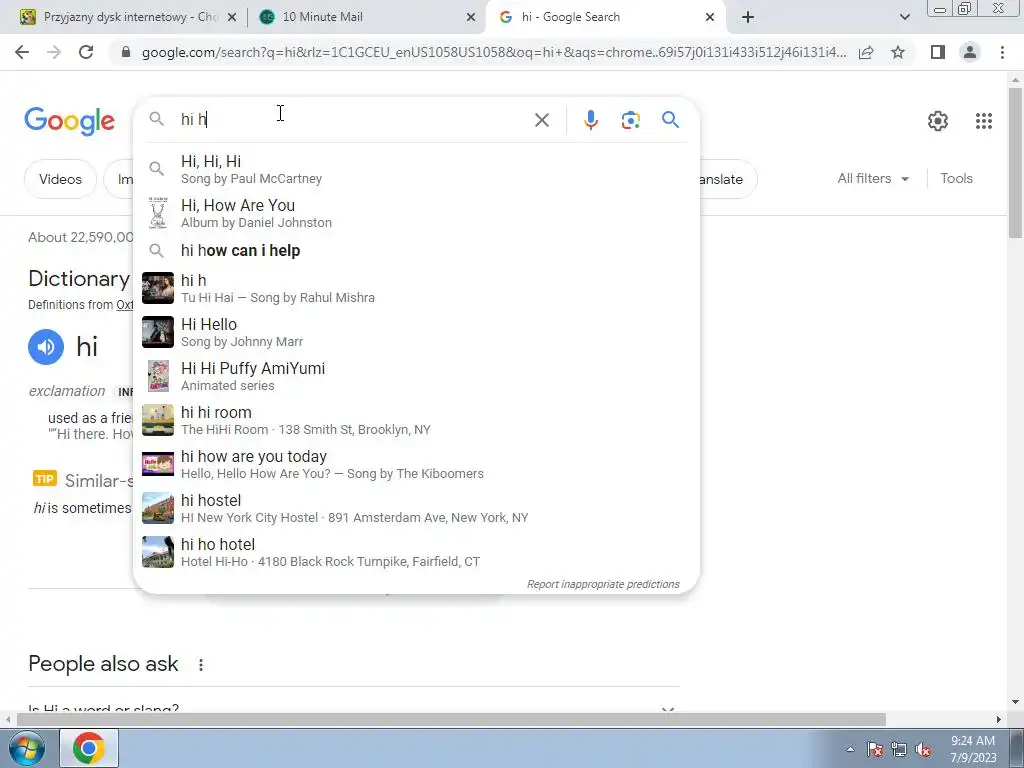
Task: Close the Przyjazny dysk internetowy tab
Action: [232, 18]
